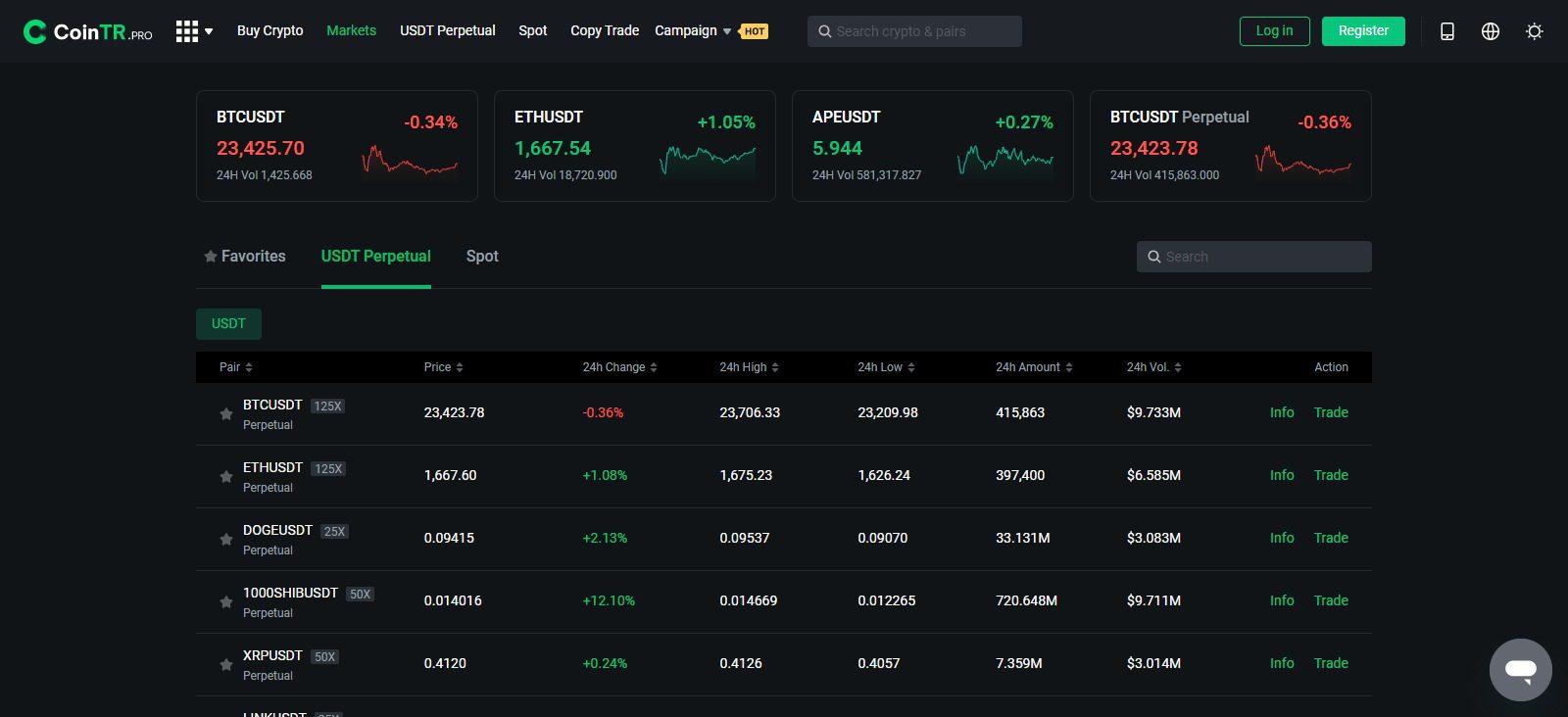Open the CoinTR Pro logo homepage
The width and height of the screenshot is (1568, 717).
(x=88, y=31)
